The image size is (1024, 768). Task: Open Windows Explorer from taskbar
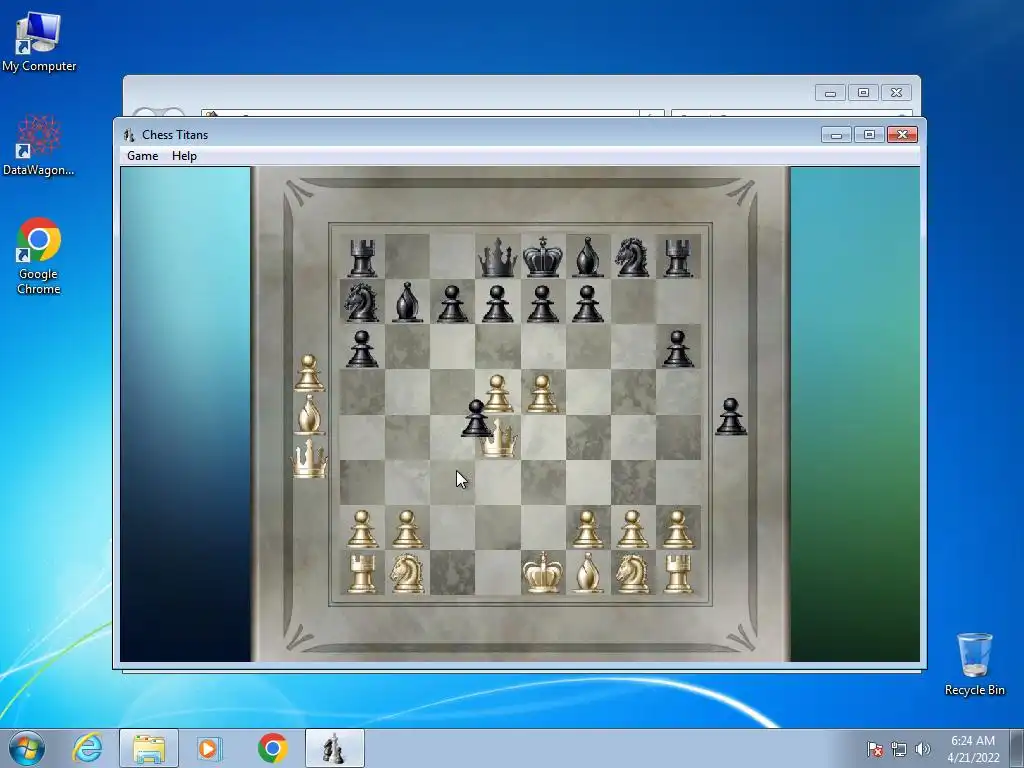click(x=149, y=748)
